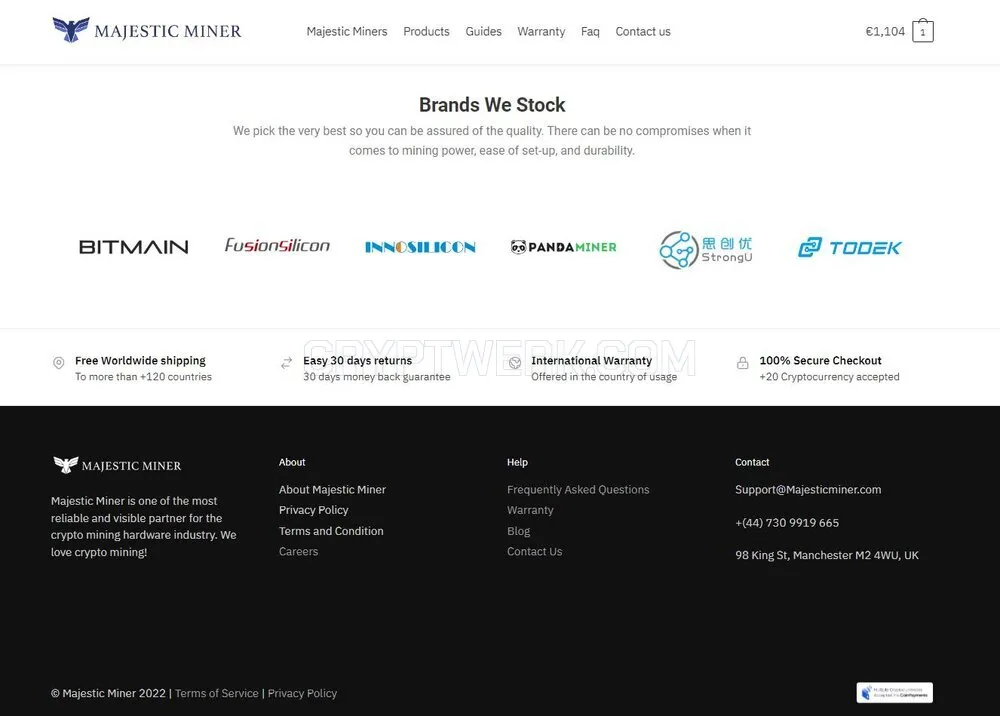Open the Faq menu item

pos(590,31)
